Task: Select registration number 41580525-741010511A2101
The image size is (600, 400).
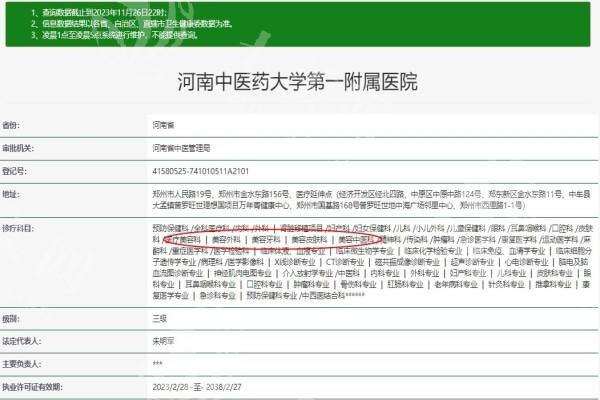Action: point(201,171)
